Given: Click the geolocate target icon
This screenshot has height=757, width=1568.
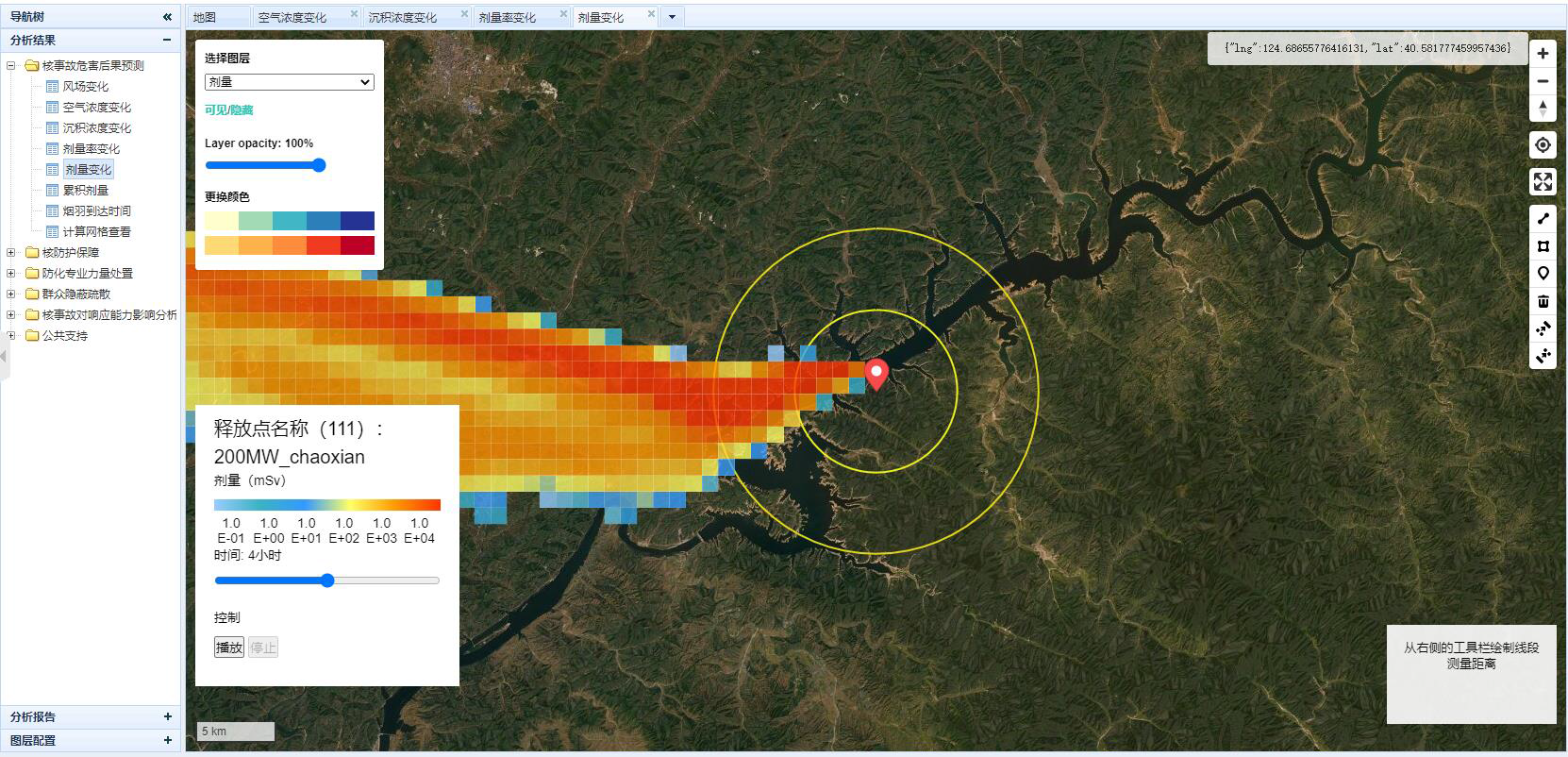Looking at the screenshot, I should (x=1543, y=145).
